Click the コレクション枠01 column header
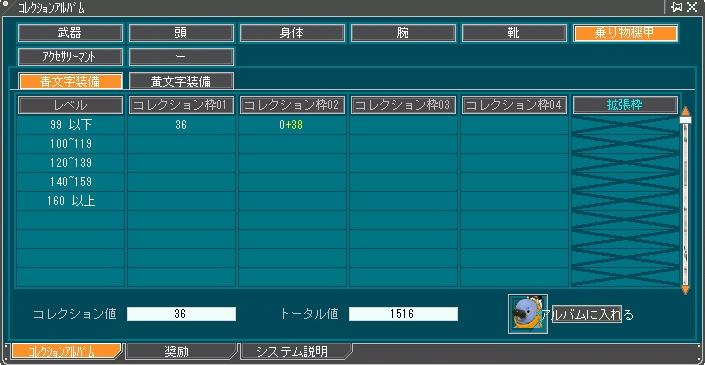The width and height of the screenshot is (705, 365). tap(181, 105)
